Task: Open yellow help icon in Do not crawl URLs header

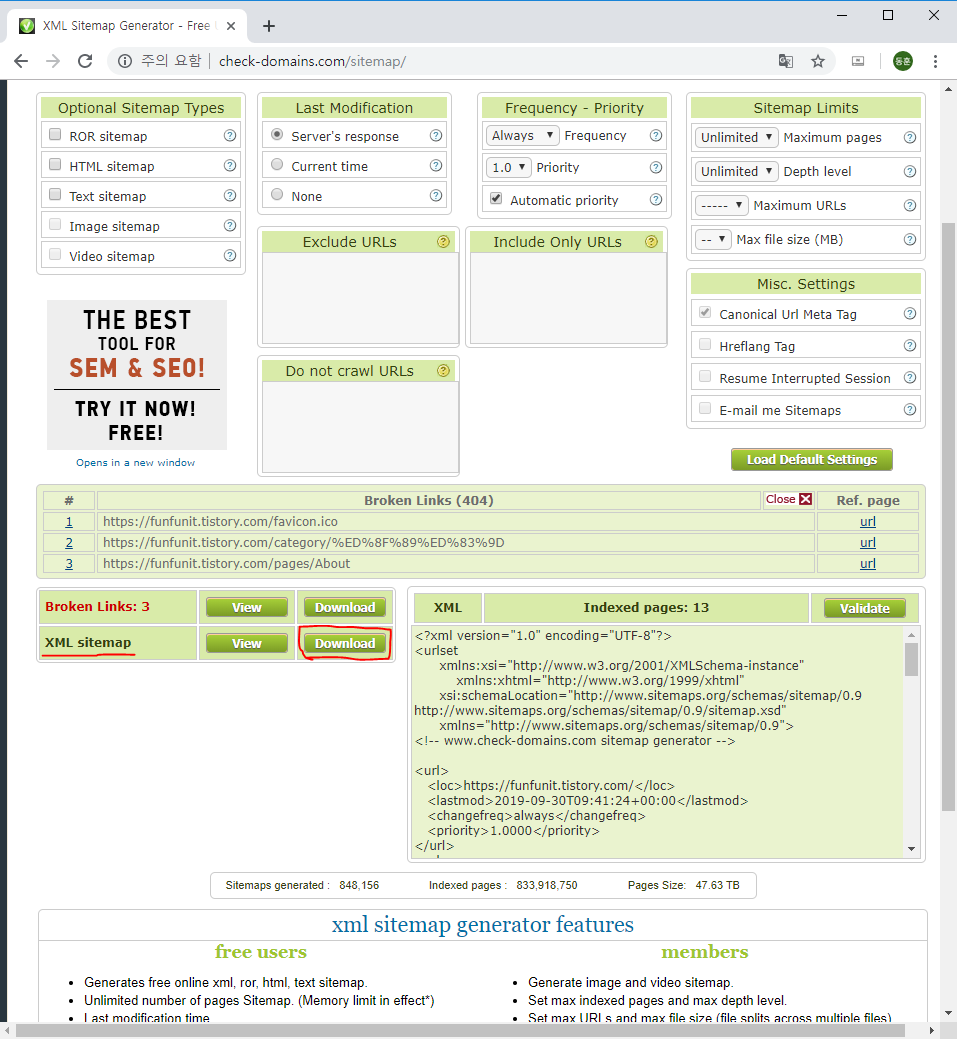Action: click(x=443, y=371)
